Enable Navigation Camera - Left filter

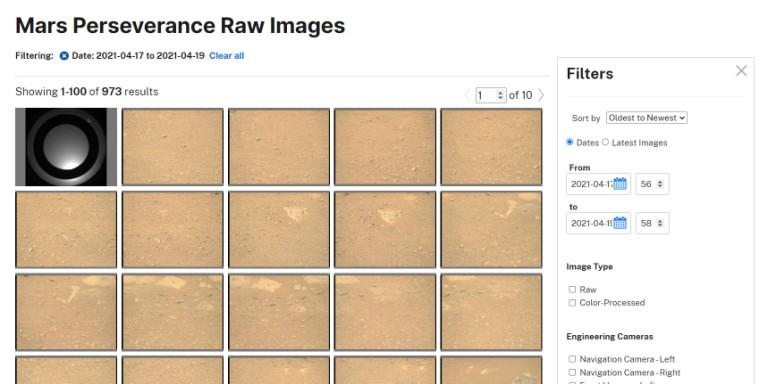click(x=572, y=359)
